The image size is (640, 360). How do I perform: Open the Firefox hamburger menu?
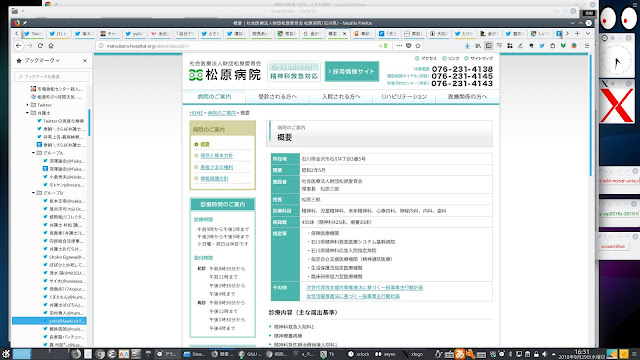coord(587,46)
